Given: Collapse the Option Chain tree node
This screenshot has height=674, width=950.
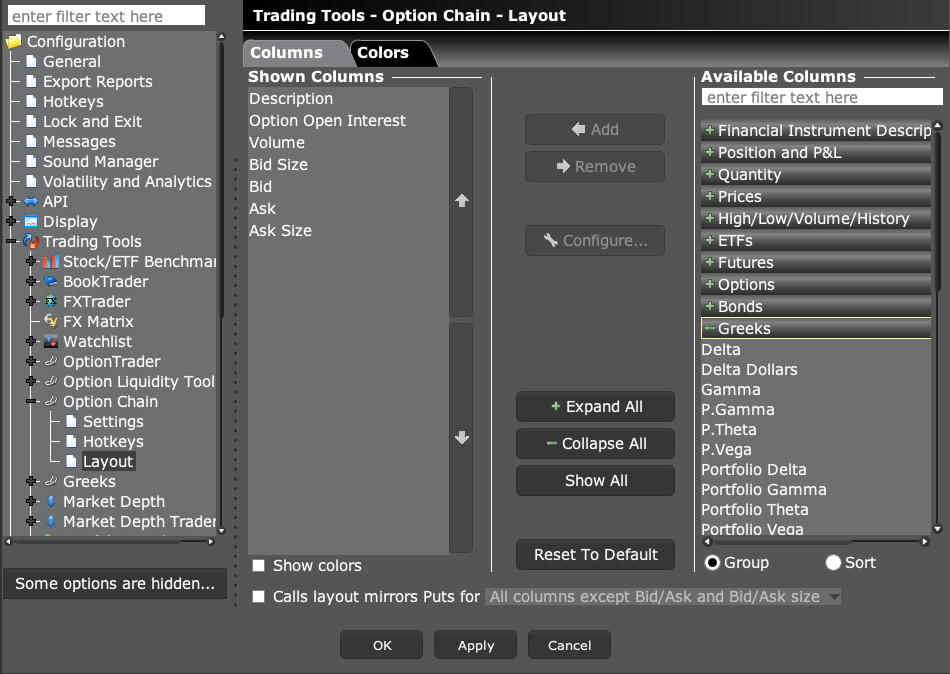Looking at the screenshot, I should click(x=31, y=401).
